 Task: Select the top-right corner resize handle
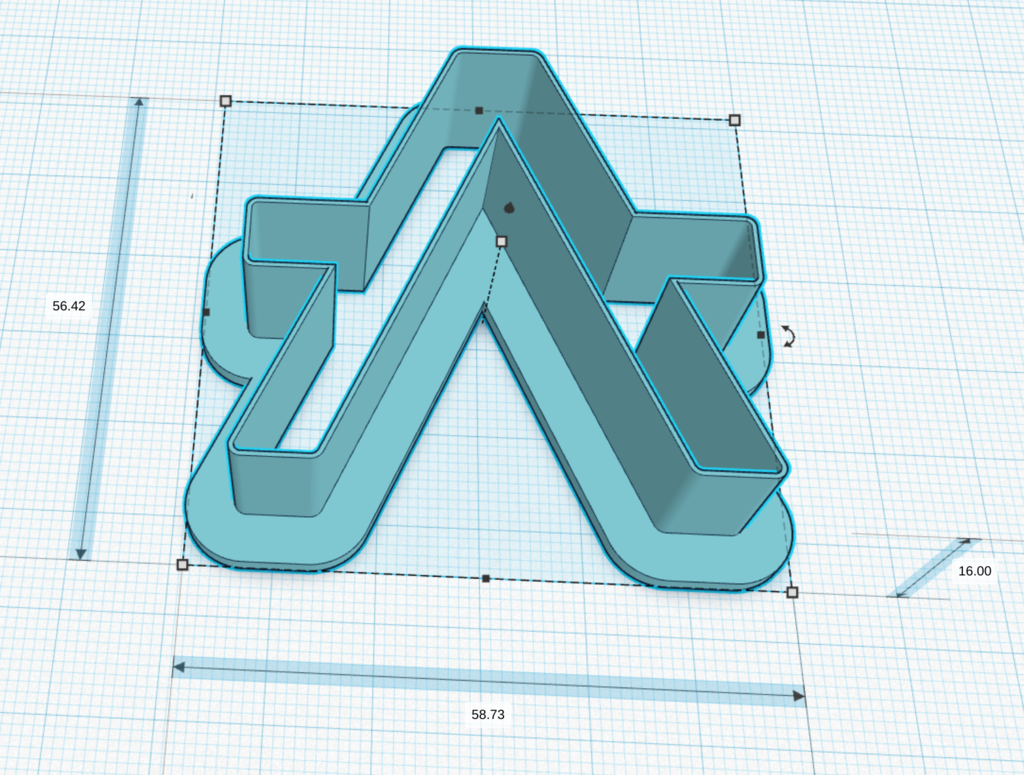[735, 120]
